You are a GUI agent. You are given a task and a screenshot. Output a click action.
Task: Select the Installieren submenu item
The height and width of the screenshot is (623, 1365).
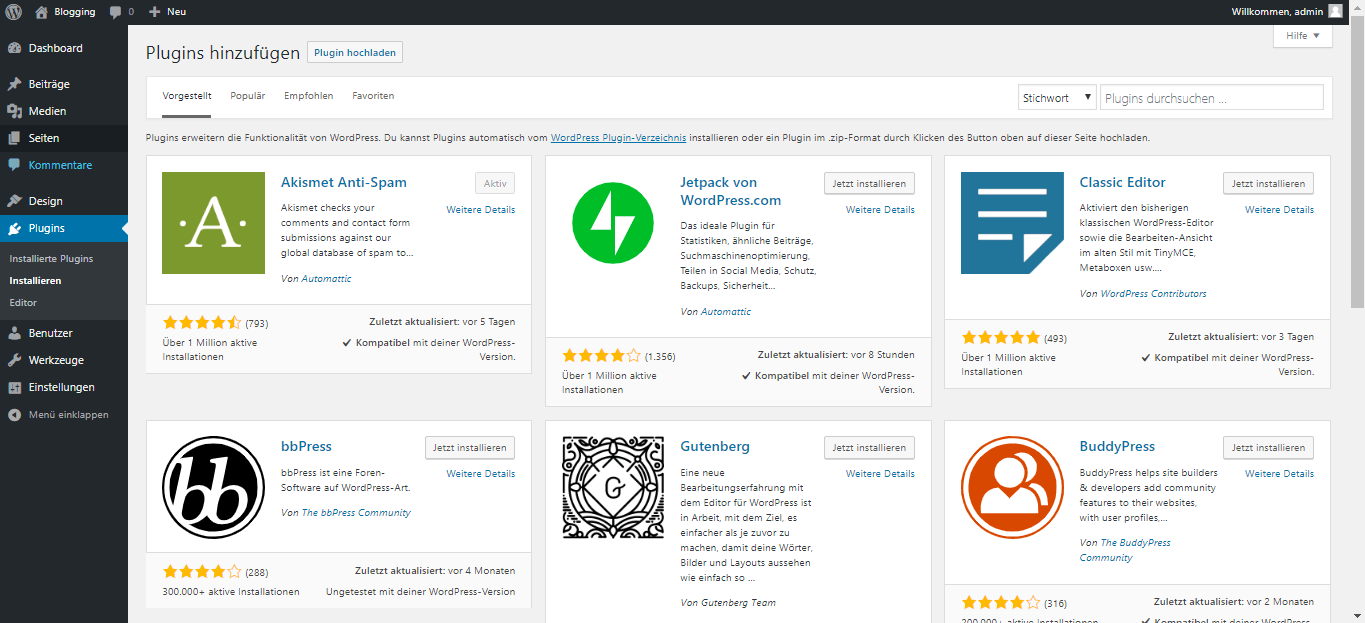pos(35,280)
